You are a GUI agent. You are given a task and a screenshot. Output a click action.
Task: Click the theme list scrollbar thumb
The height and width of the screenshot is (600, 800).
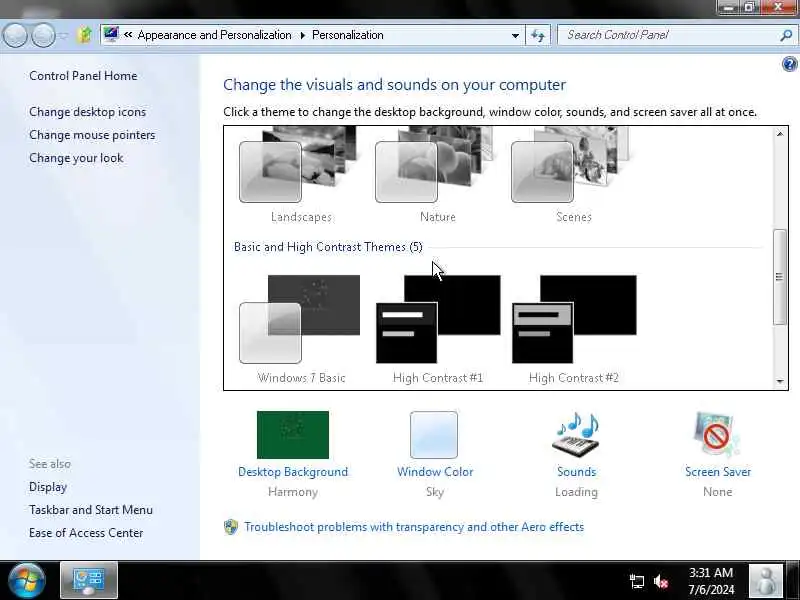[780, 277]
